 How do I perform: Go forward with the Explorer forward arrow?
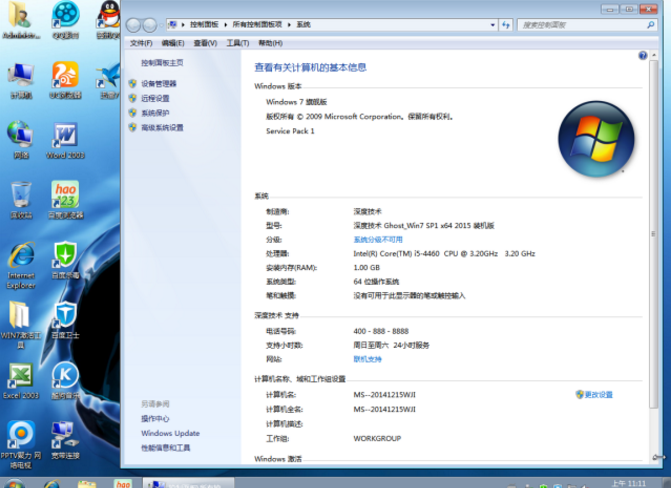coord(150,25)
